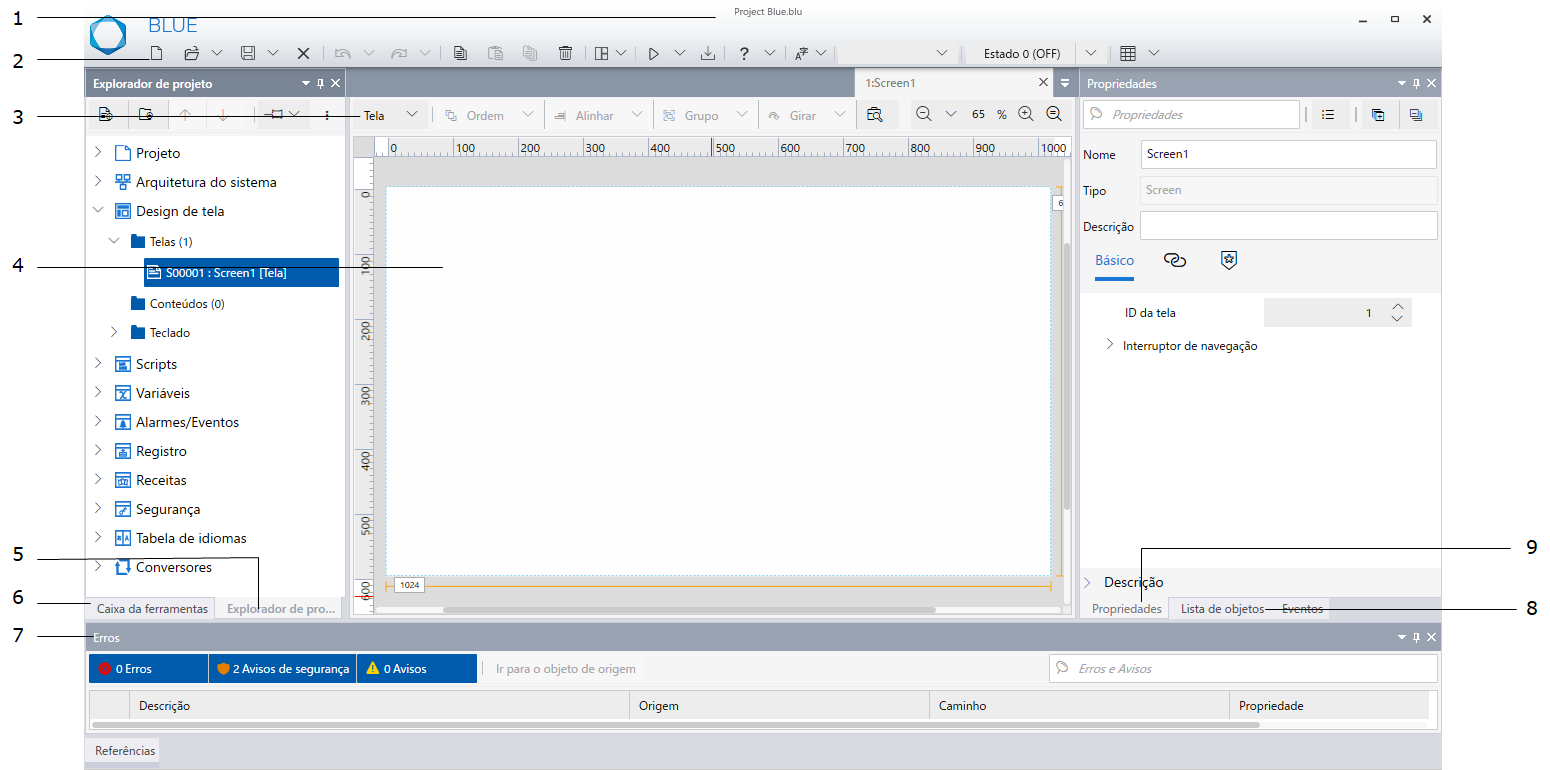Click the Nome input field
This screenshot has width=1550, height=770.
point(1288,155)
